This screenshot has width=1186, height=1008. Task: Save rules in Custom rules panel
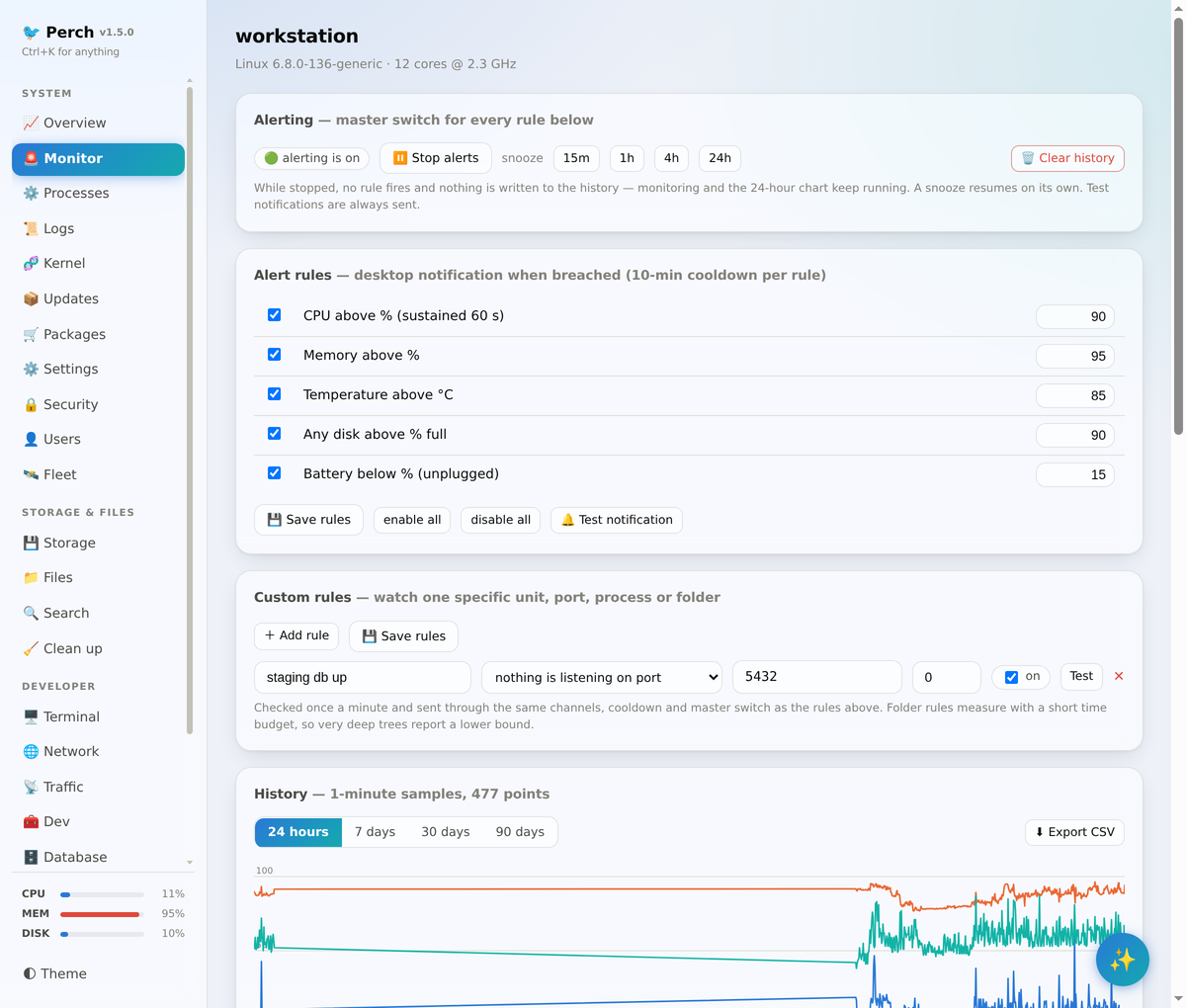tap(403, 636)
